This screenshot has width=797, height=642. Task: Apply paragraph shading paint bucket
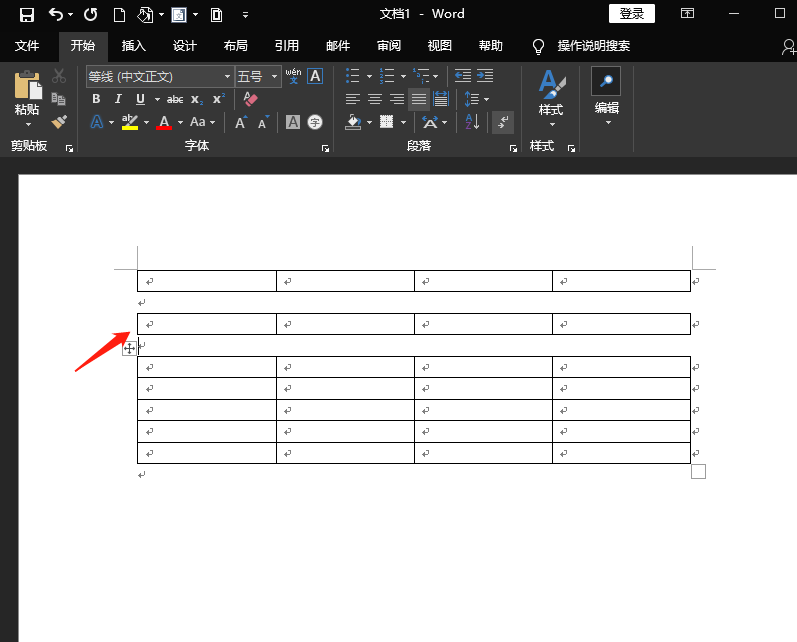click(x=353, y=122)
